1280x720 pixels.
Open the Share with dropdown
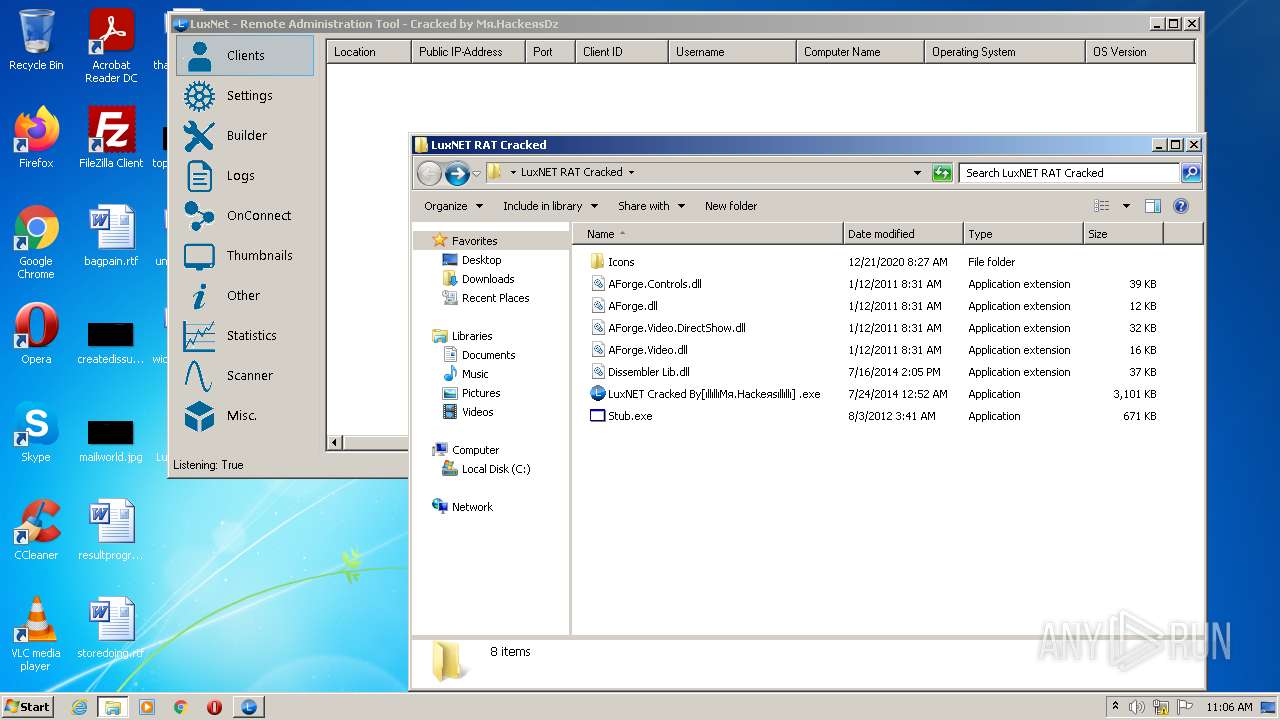[x=651, y=206]
